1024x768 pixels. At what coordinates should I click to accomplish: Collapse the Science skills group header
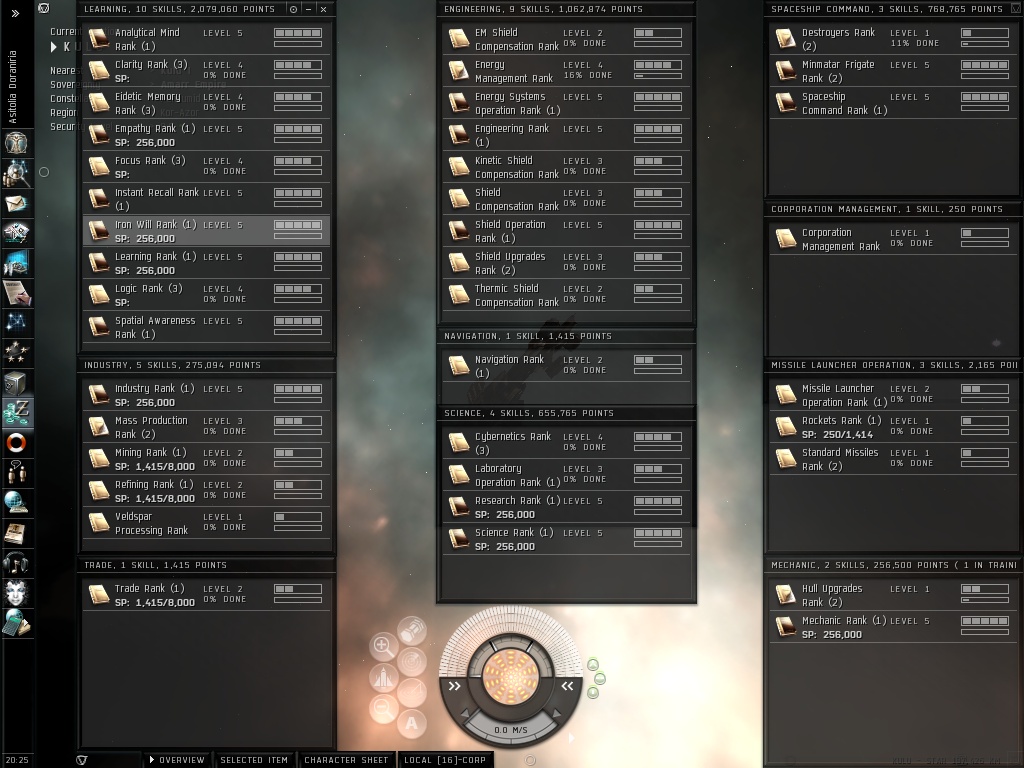566,413
